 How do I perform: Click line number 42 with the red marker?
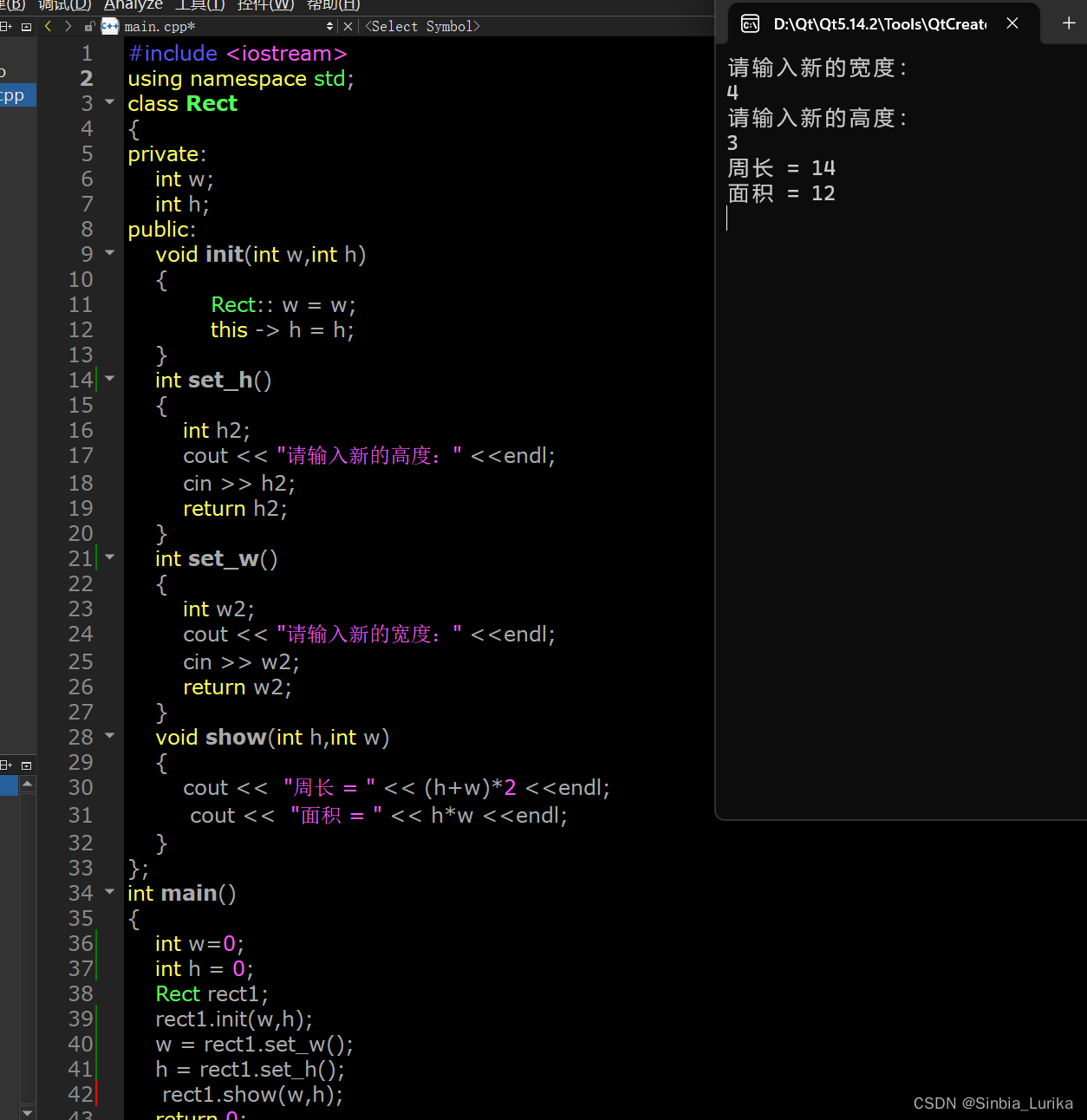[x=81, y=1095]
